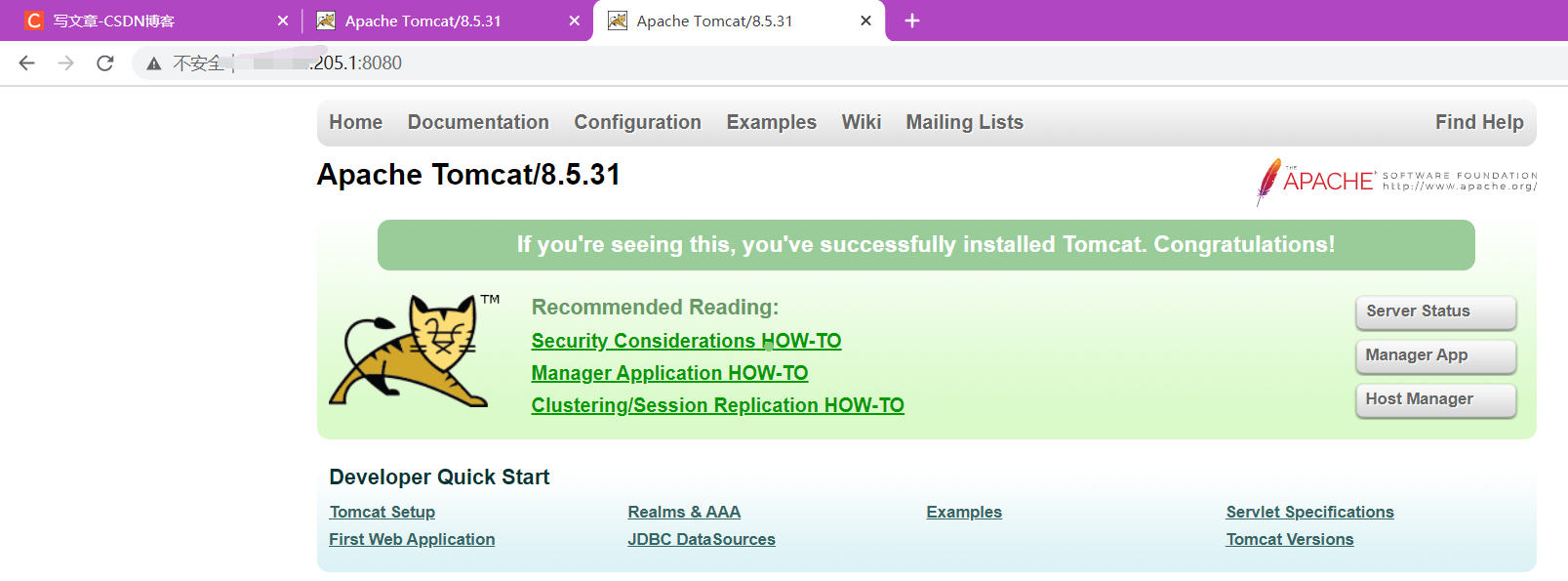Open Servlet Specifications link

tap(1309, 512)
